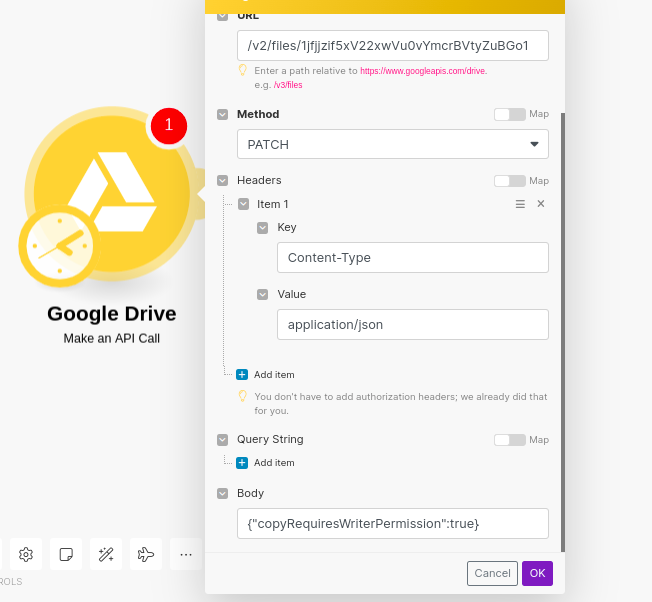Click the Cancel button

point(492,573)
